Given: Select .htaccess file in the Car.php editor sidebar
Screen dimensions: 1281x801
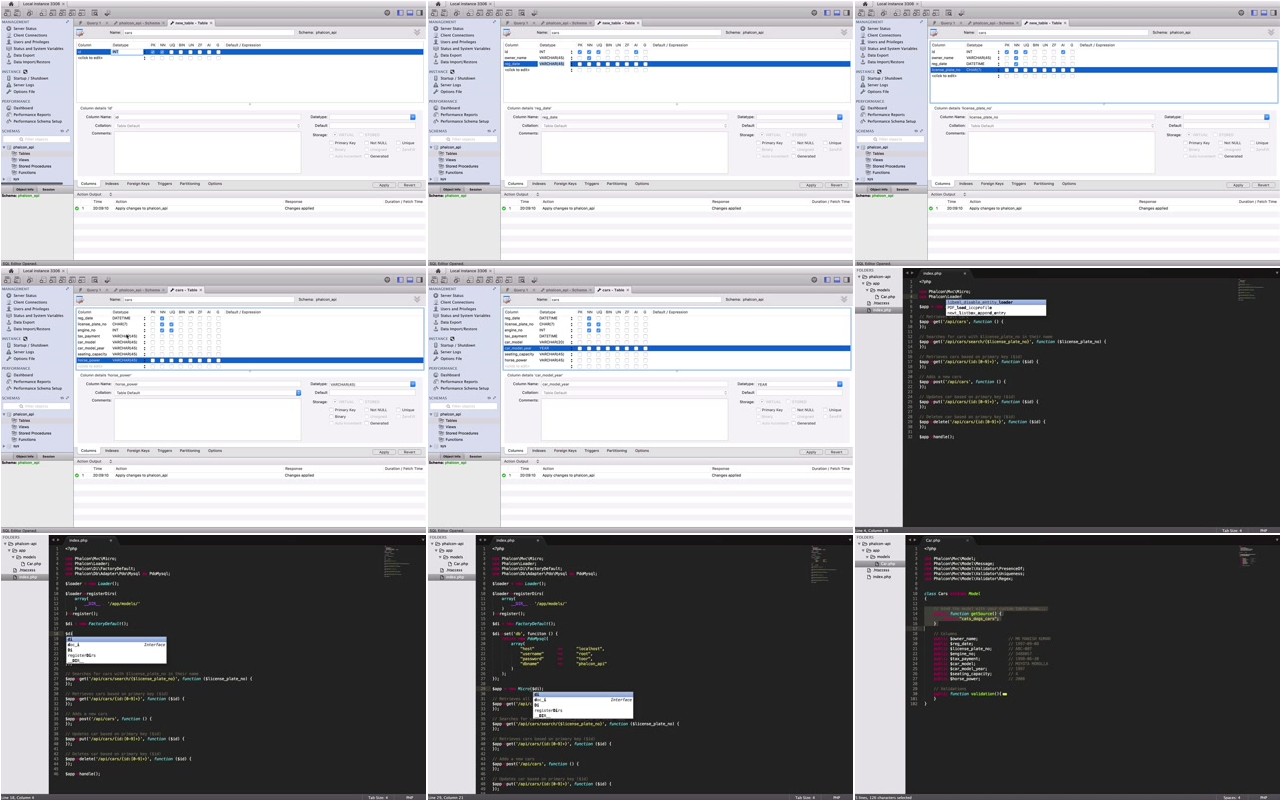Looking at the screenshot, I should click(x=882, y=570).
